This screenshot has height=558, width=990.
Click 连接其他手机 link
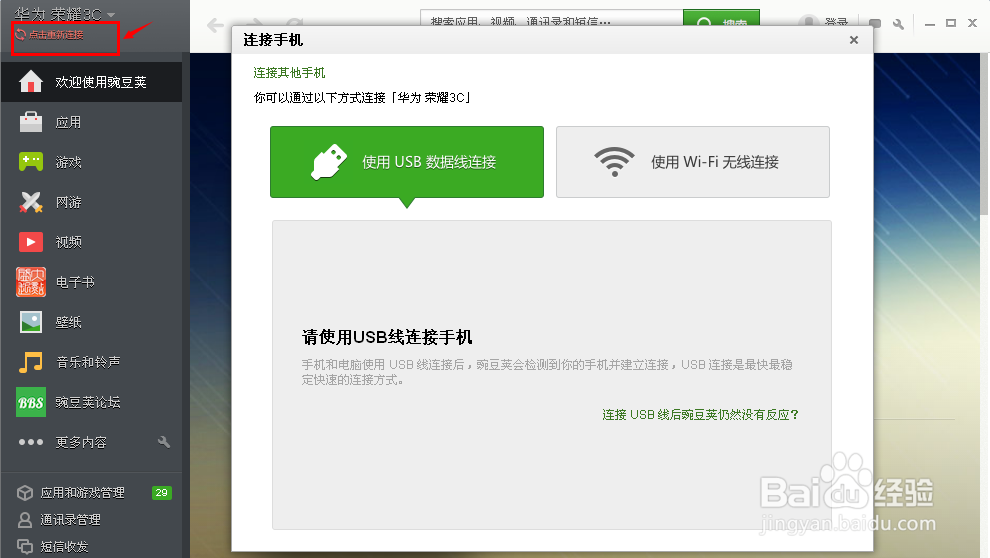(x=289, y=73)
